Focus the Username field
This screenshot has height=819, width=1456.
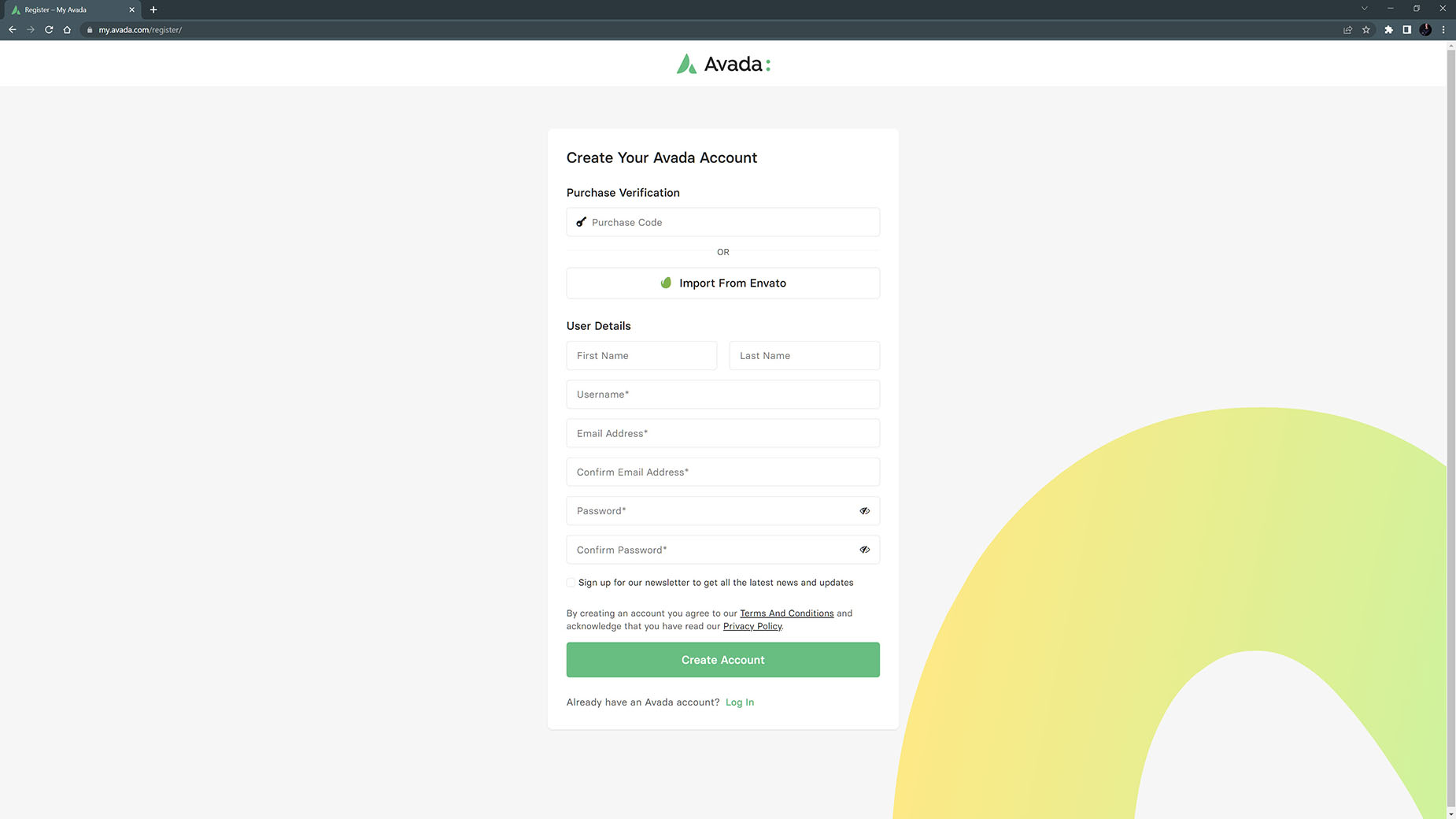(723, 395)
